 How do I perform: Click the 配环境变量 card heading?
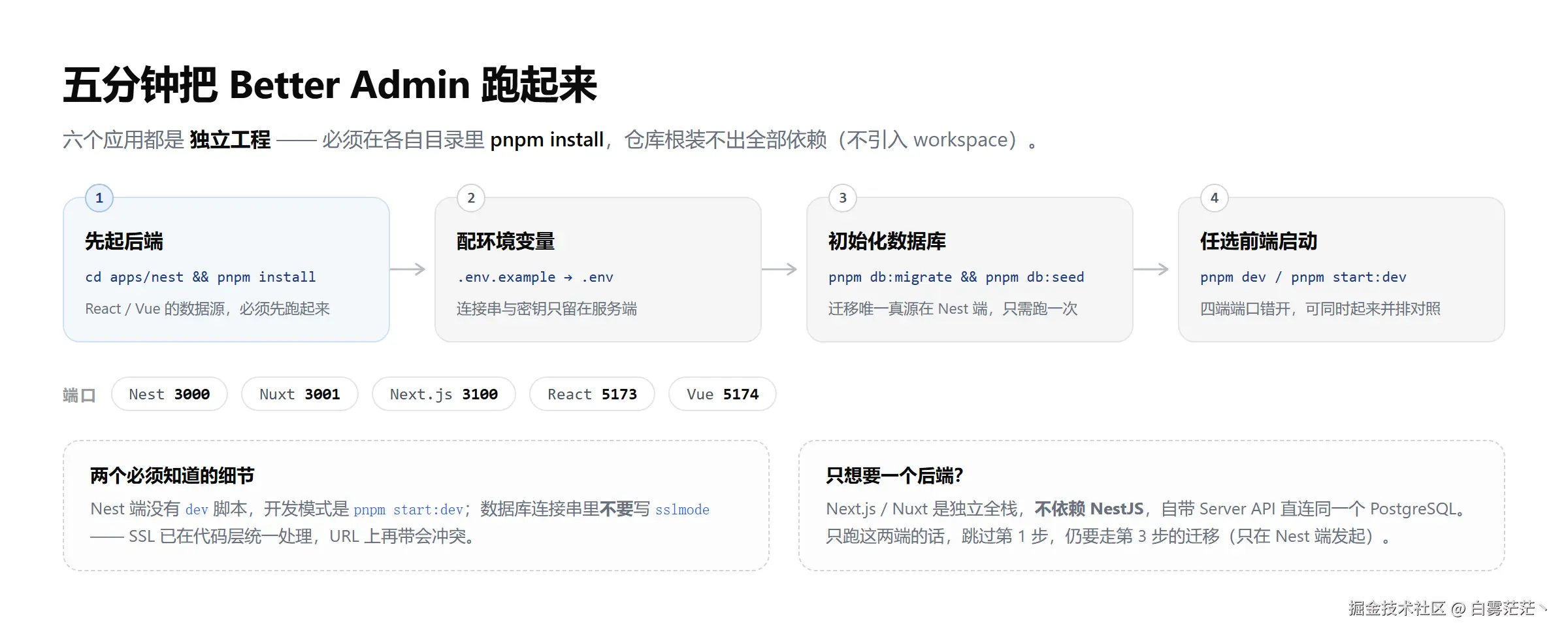506,241
